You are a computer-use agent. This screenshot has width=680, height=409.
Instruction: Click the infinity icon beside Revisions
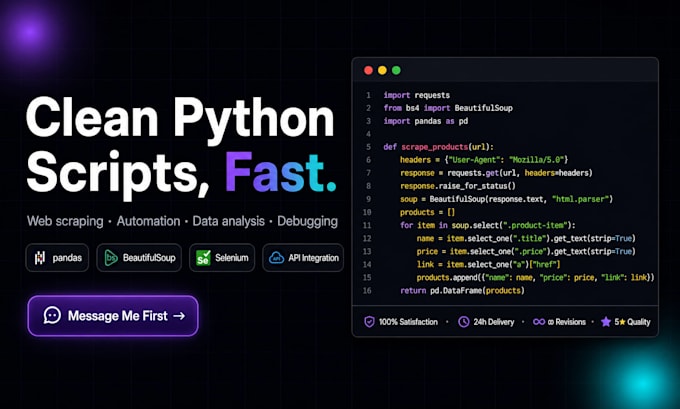click(539, 322)
